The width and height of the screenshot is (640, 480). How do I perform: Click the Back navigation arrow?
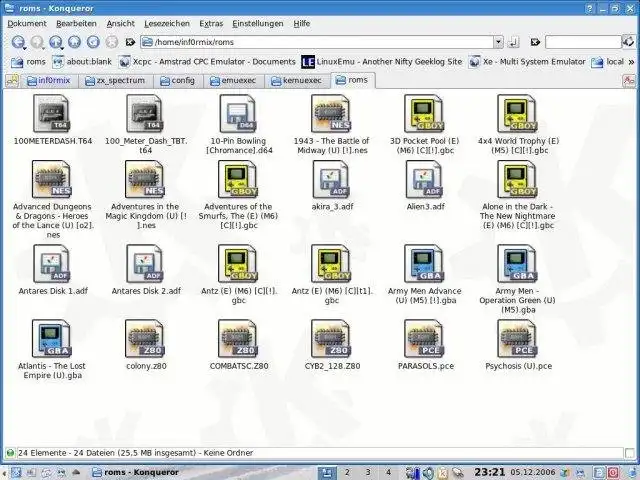[x=18, y=42]
